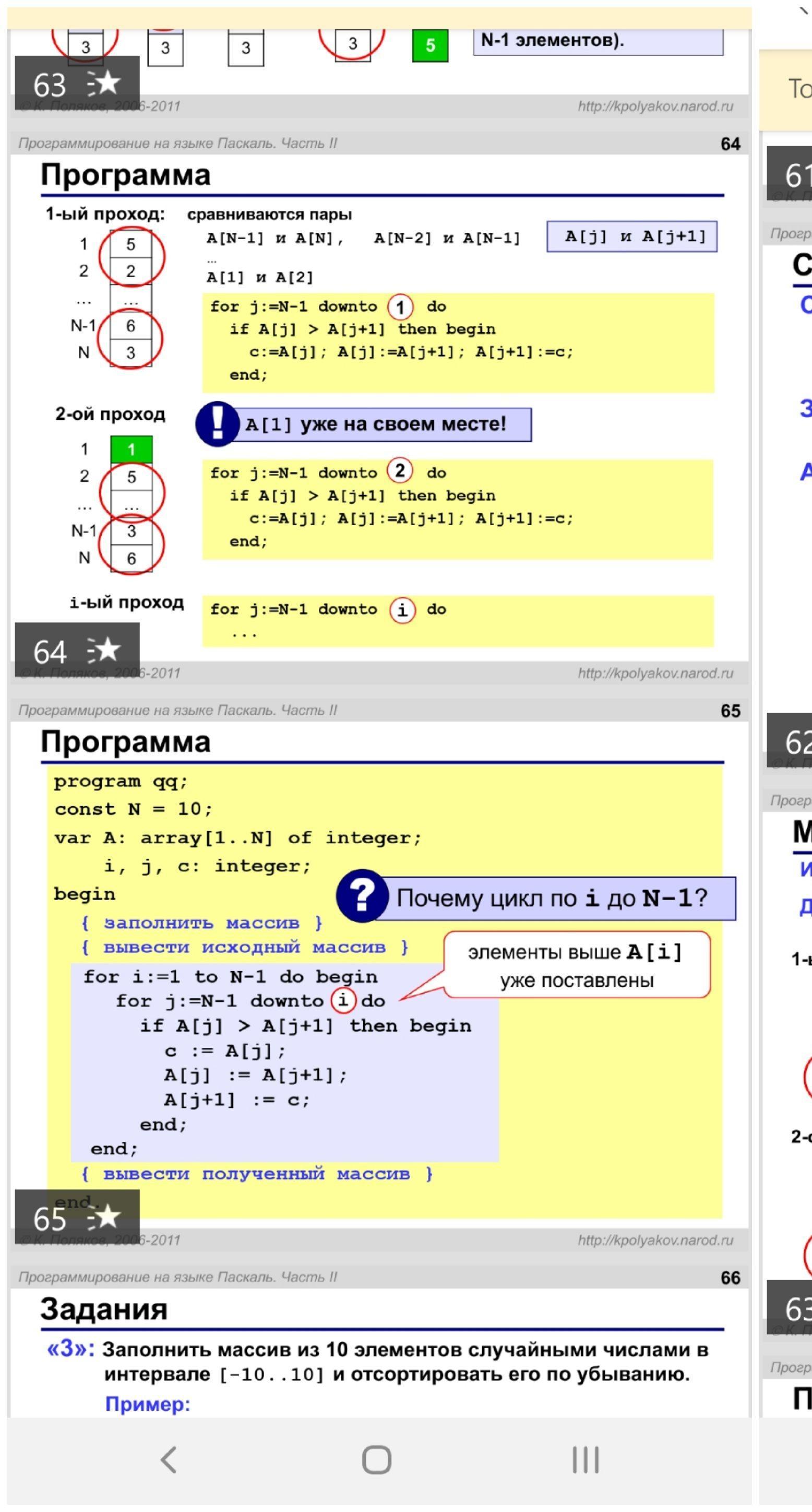This screenshot has width=812, height=1512.
Task: Tap the question mark icon on slide 65
Action: point(362,896)
